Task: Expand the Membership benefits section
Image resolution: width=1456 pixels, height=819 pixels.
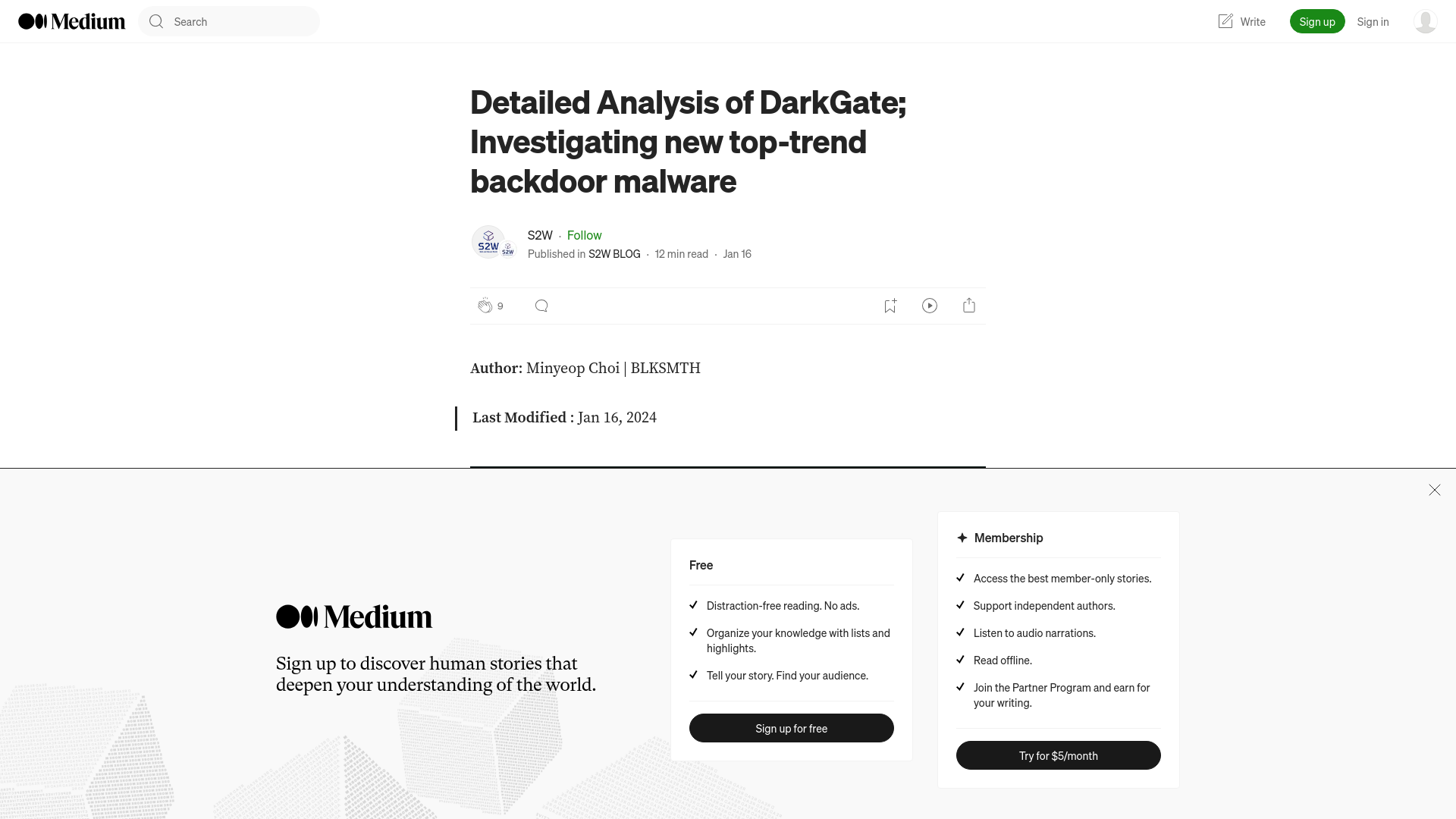Action: tap(1008, 537)
